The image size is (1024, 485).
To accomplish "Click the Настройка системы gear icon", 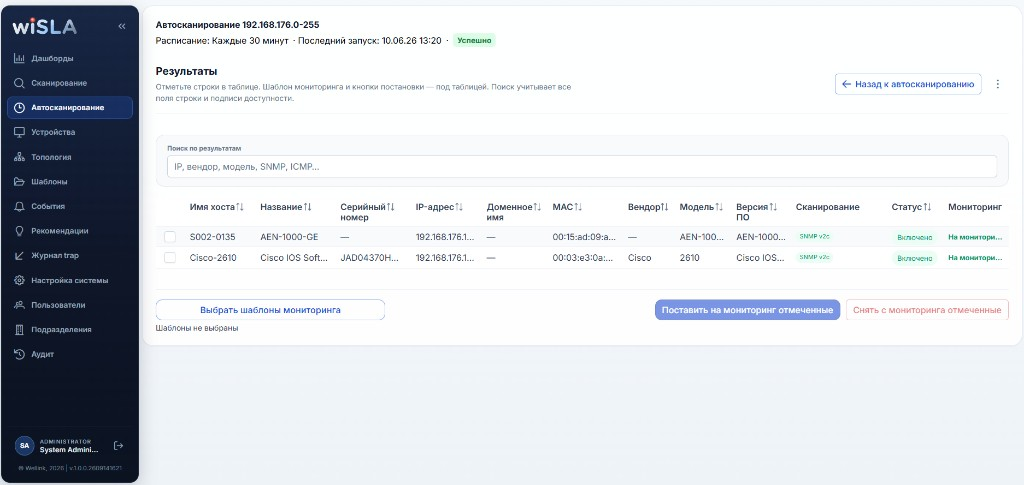I will point(20,281).
